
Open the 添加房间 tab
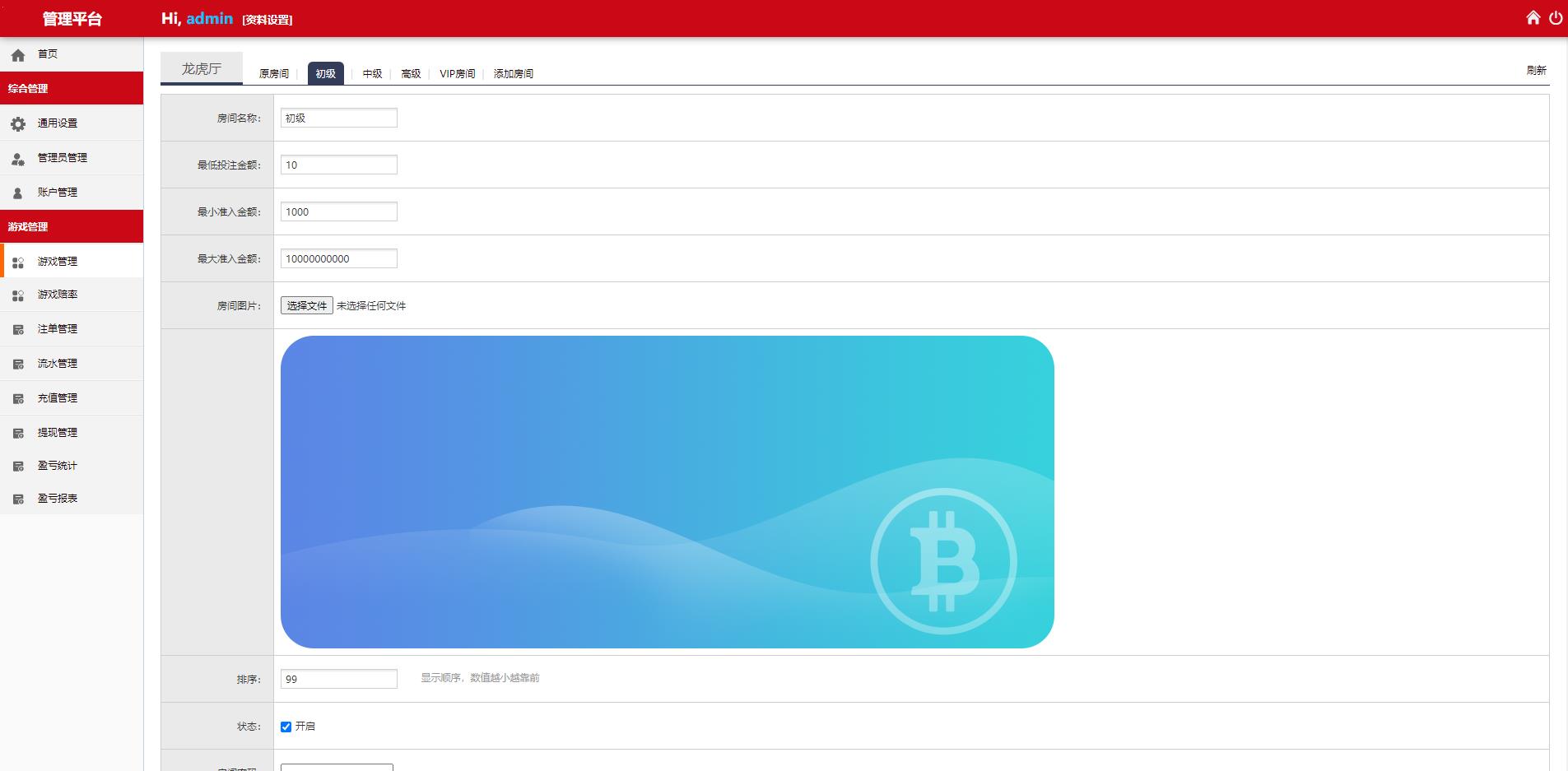click(513, 74)
